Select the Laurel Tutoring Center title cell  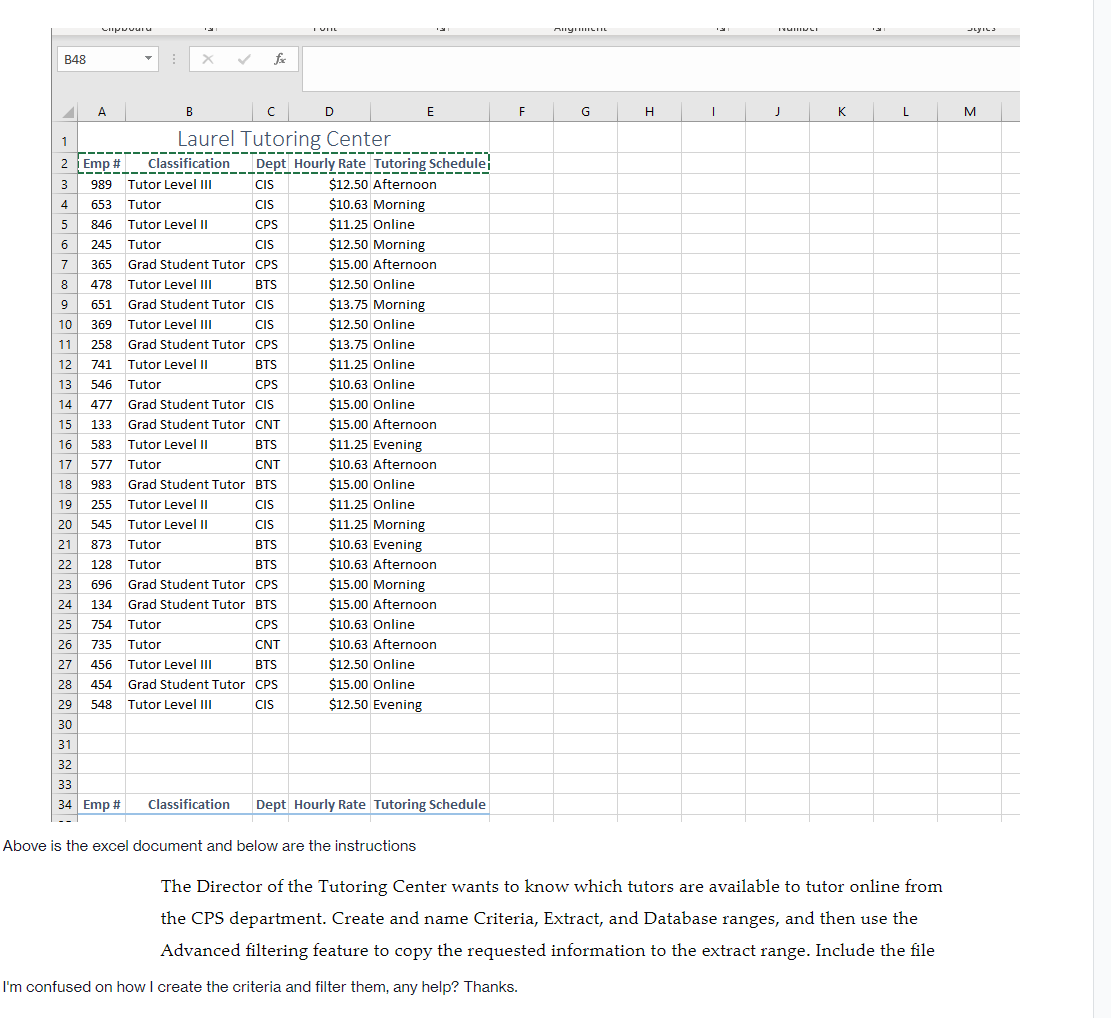[x=283, y=138]
